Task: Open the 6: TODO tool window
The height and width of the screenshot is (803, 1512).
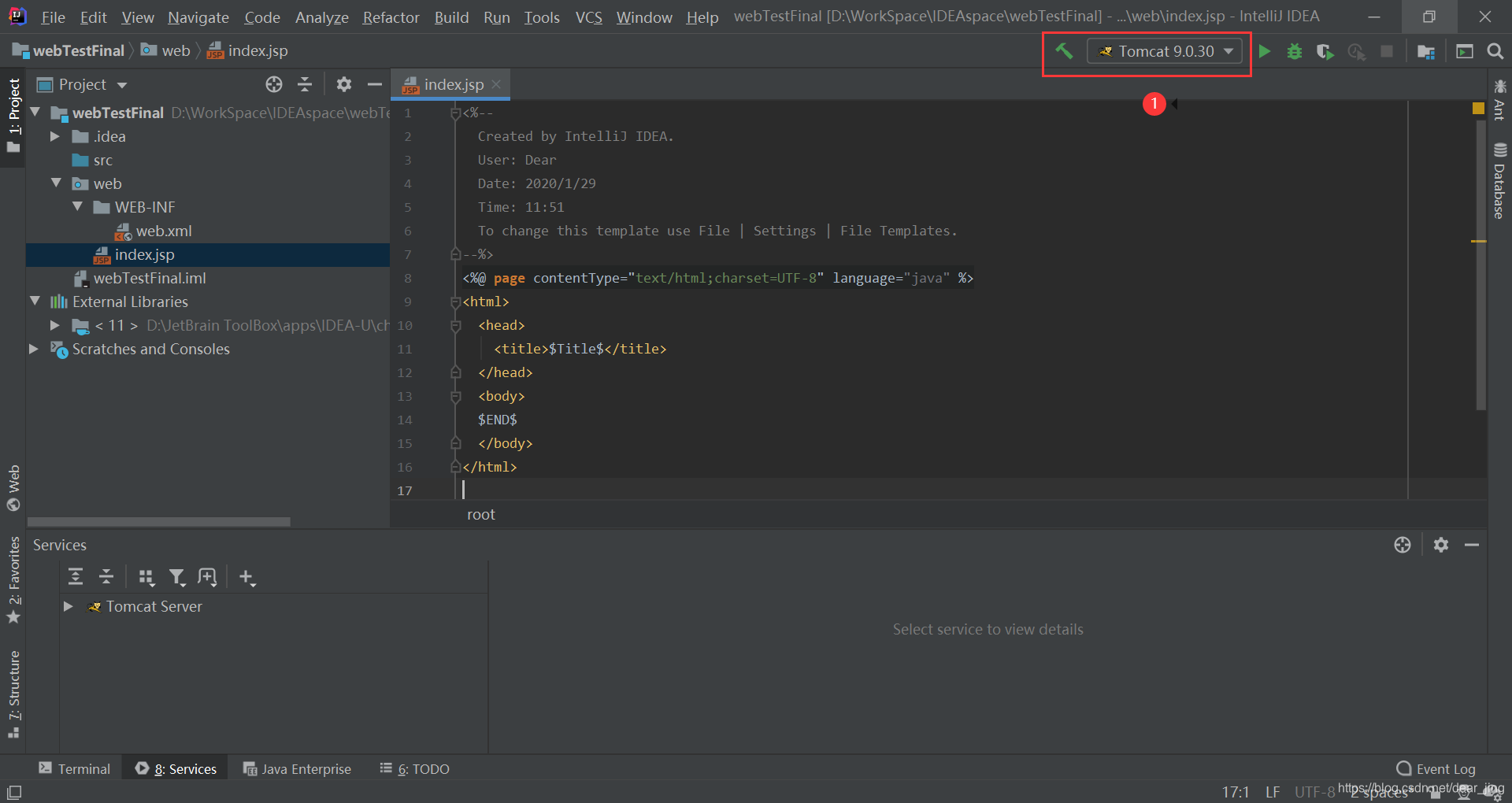Action: click(x=414, y=769)
